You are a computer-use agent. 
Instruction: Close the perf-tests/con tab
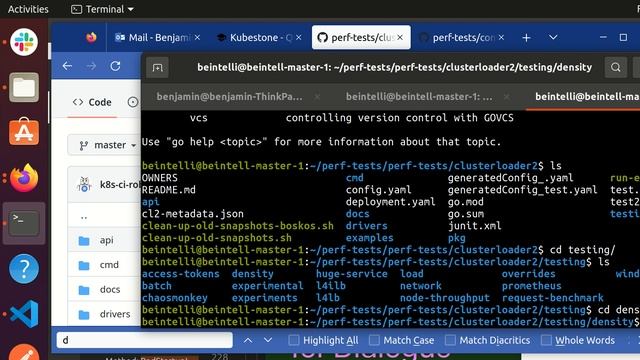501,38
